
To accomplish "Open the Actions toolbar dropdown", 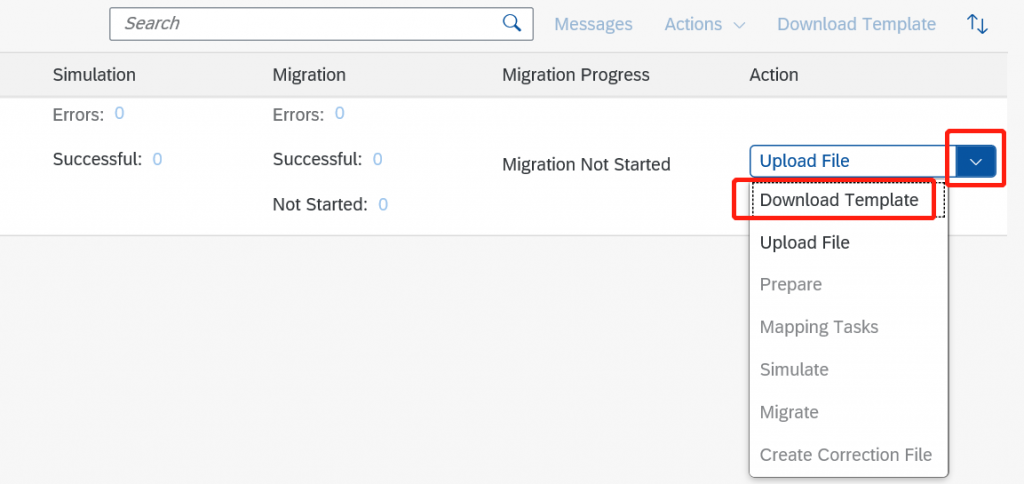I will pos(705,24).
